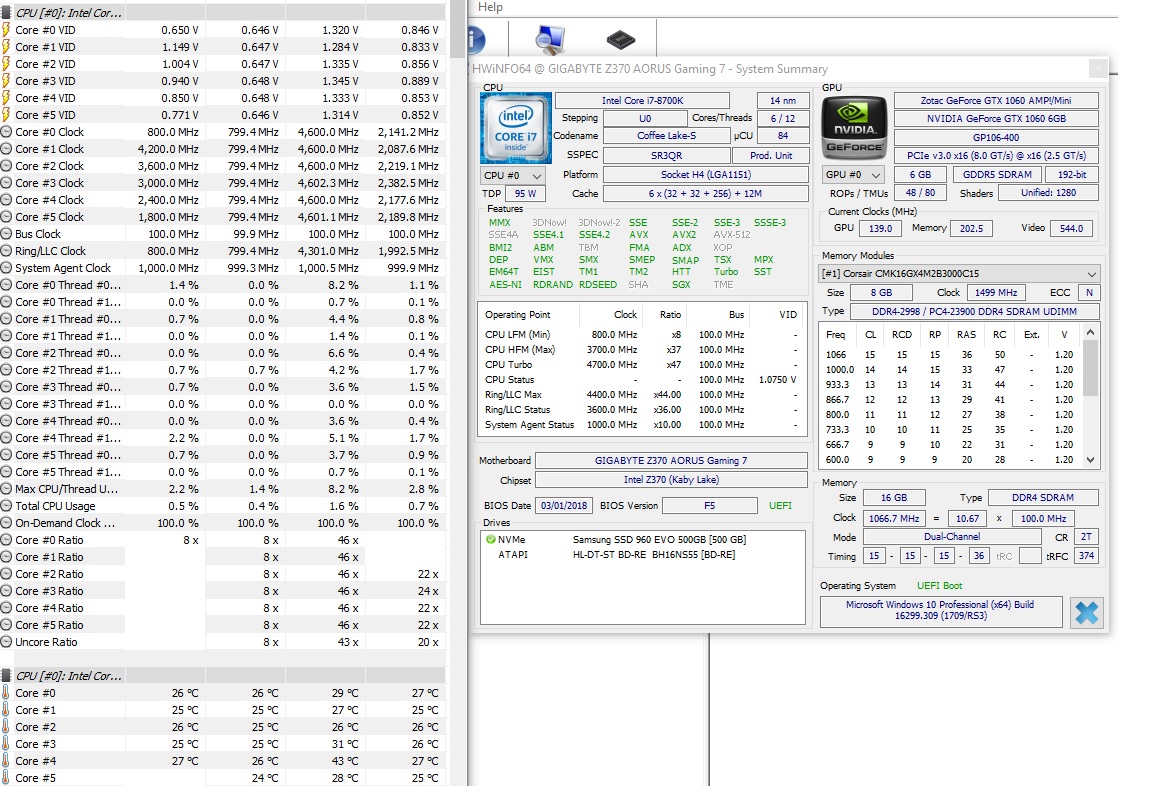The image size is (1152, 786).
Task: Select the CPU Turbo operating point row
Action: (x=642, y=364)
